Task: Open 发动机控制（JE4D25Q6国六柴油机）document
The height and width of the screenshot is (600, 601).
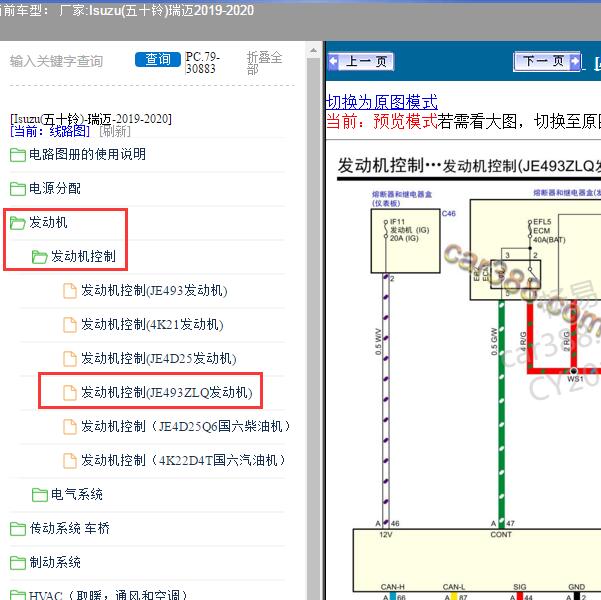Action: pyautogui.click(x=186, y=426)
